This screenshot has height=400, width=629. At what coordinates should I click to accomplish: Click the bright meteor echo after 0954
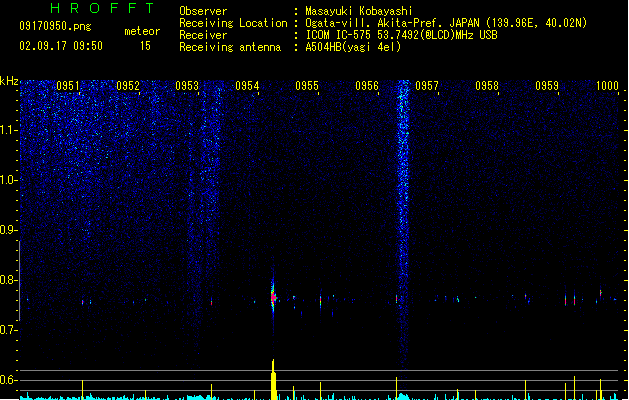pos(273,298)
